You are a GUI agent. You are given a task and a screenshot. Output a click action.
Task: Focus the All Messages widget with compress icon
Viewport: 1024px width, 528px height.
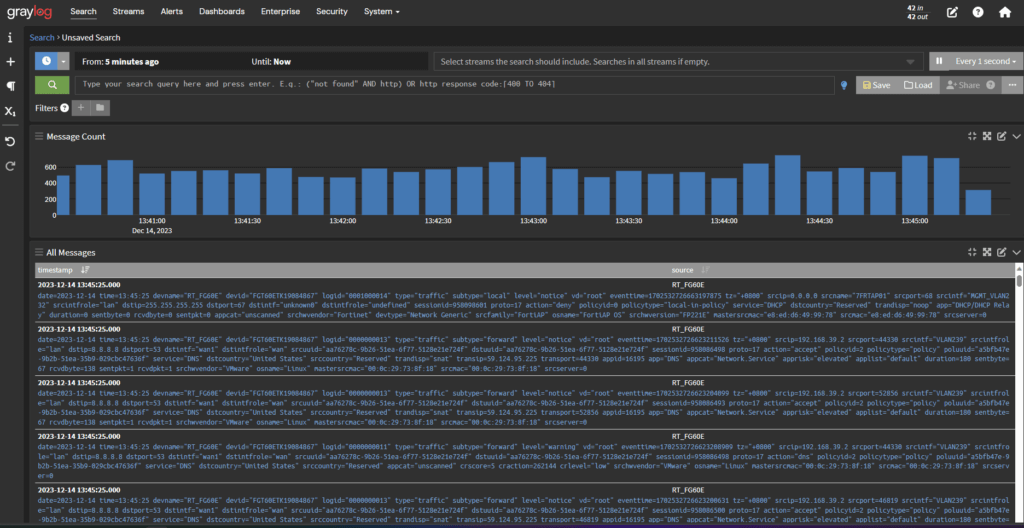coord(972,252)
